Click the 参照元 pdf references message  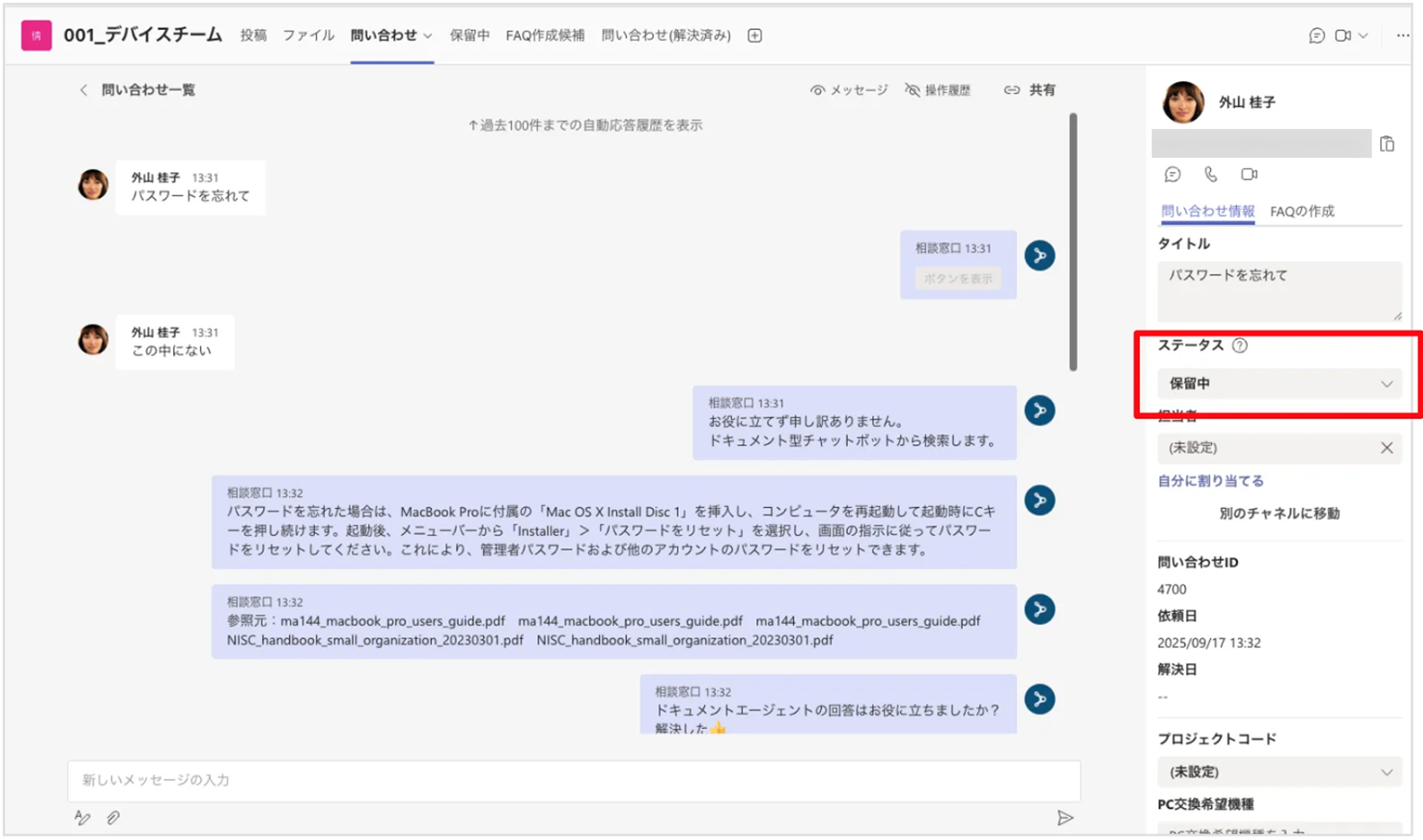tap(614, 622)
